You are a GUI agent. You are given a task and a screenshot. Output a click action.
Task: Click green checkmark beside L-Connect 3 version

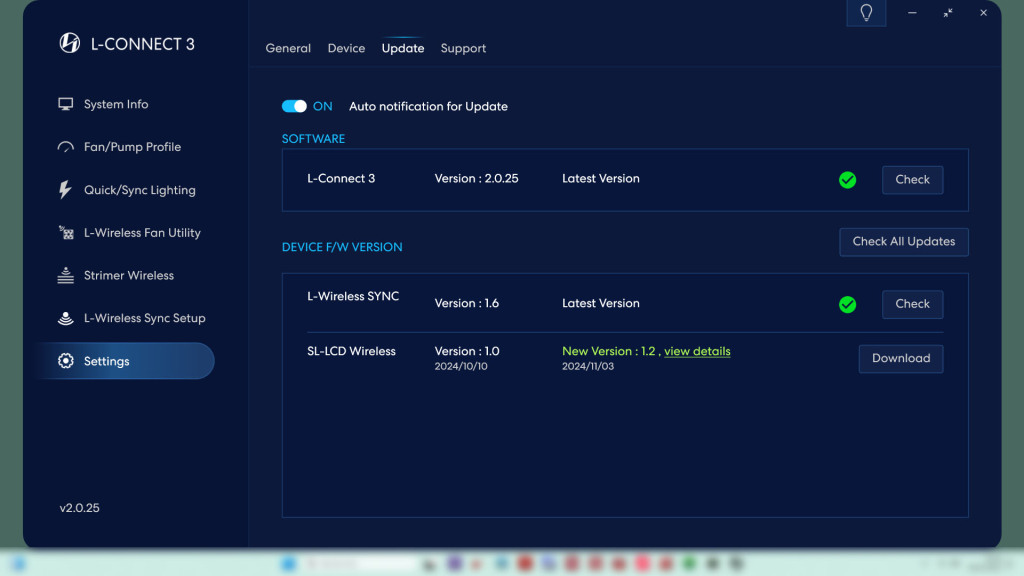click(847, 180)
